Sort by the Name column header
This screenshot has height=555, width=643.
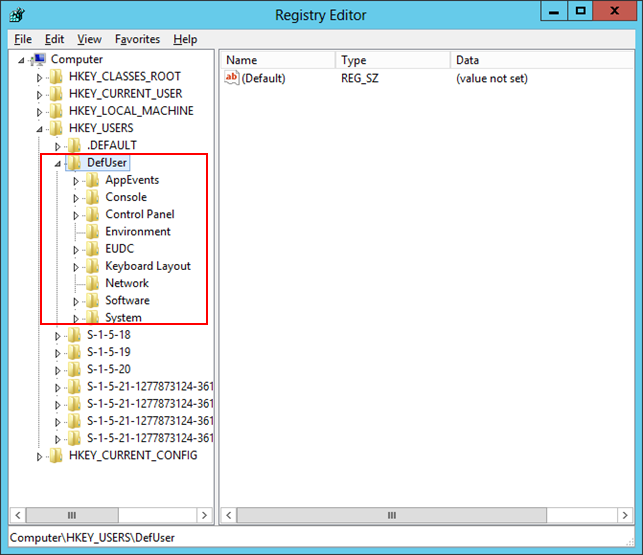278,60
